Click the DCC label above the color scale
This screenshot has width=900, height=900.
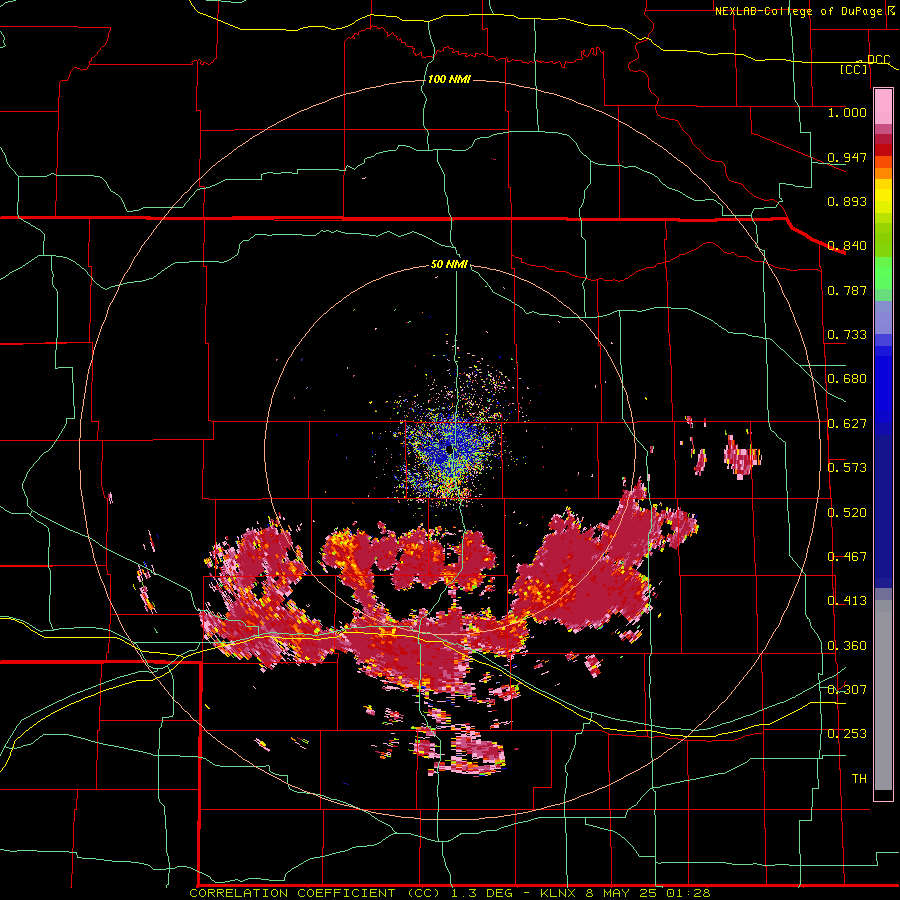pyautogui.click(x=878, y=59)
